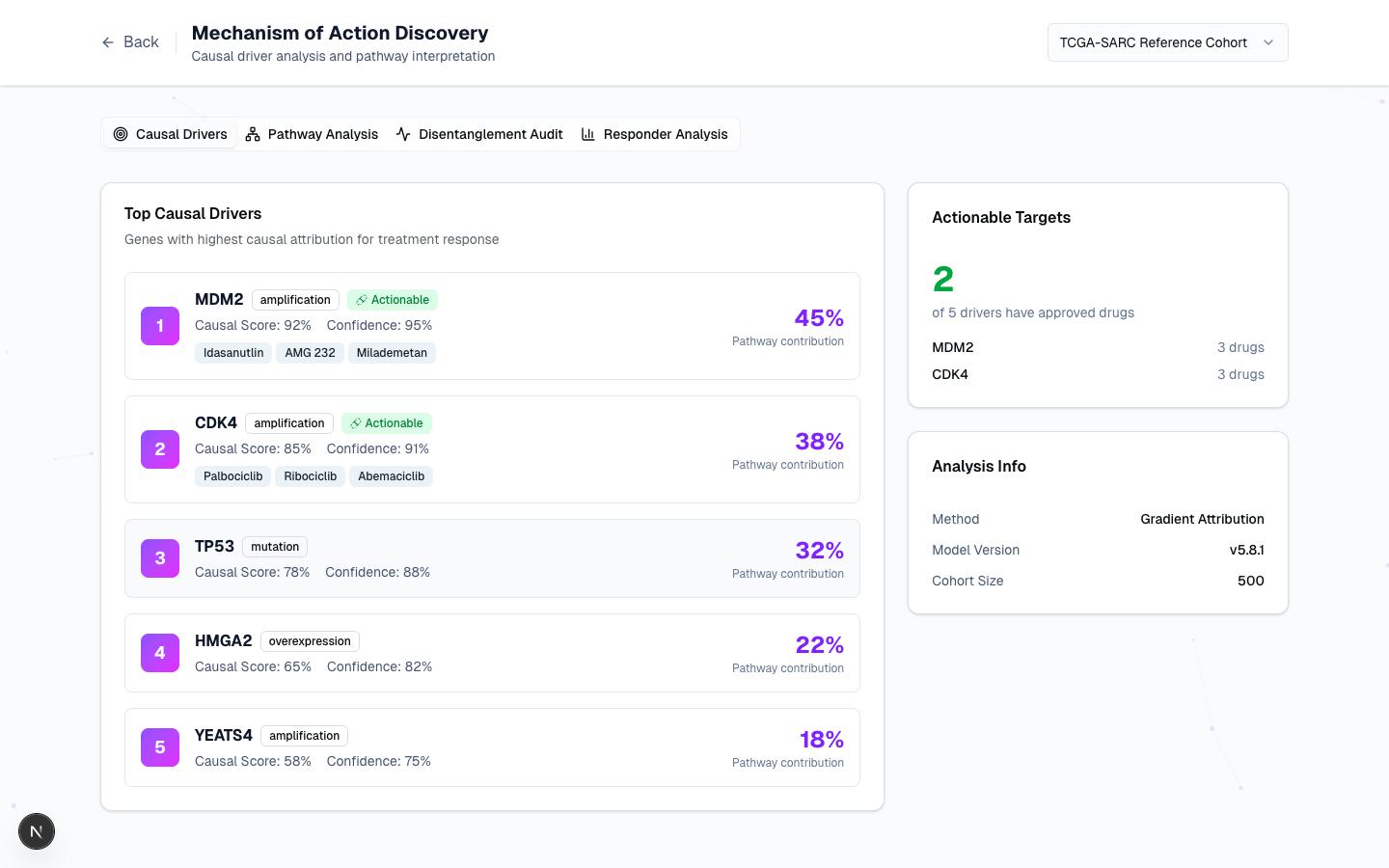
Task: Select the YEATS4 driver row
Action: pos(492,747)
